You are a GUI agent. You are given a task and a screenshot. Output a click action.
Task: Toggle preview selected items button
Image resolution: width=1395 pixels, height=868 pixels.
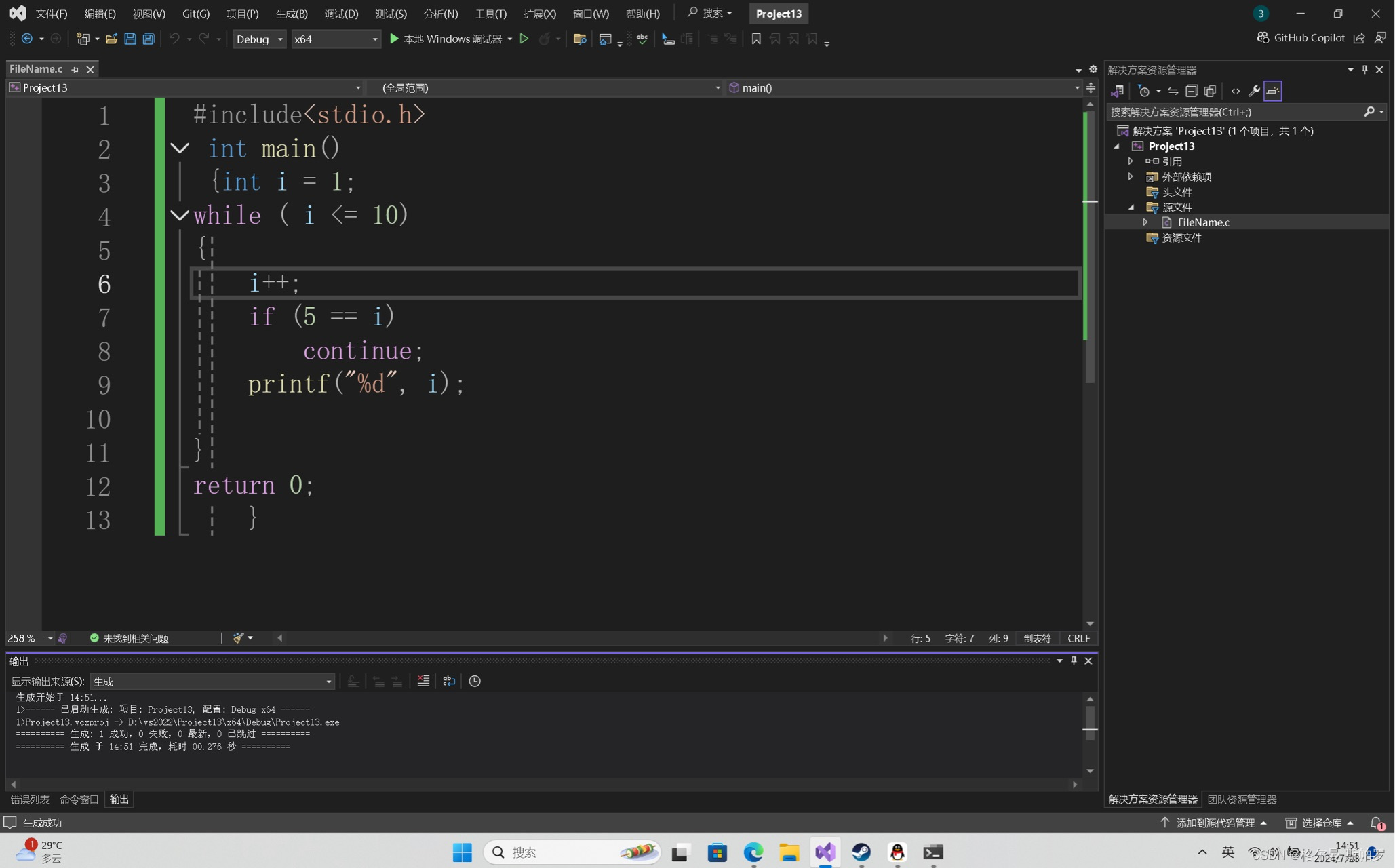(1272, 91)
